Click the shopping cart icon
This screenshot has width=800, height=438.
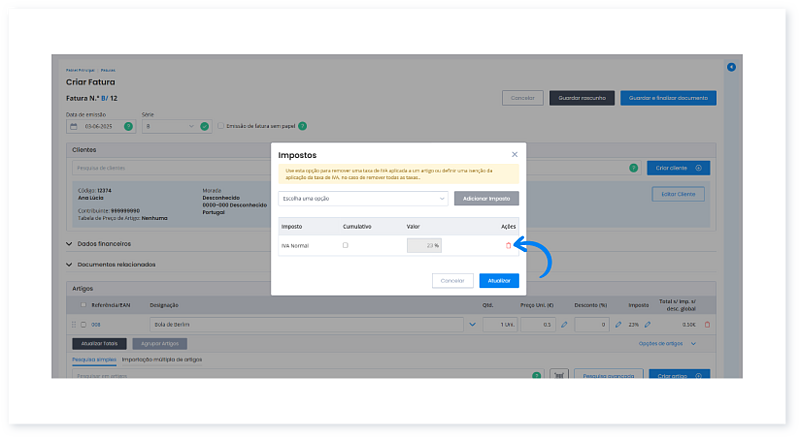tap(559, 375)
